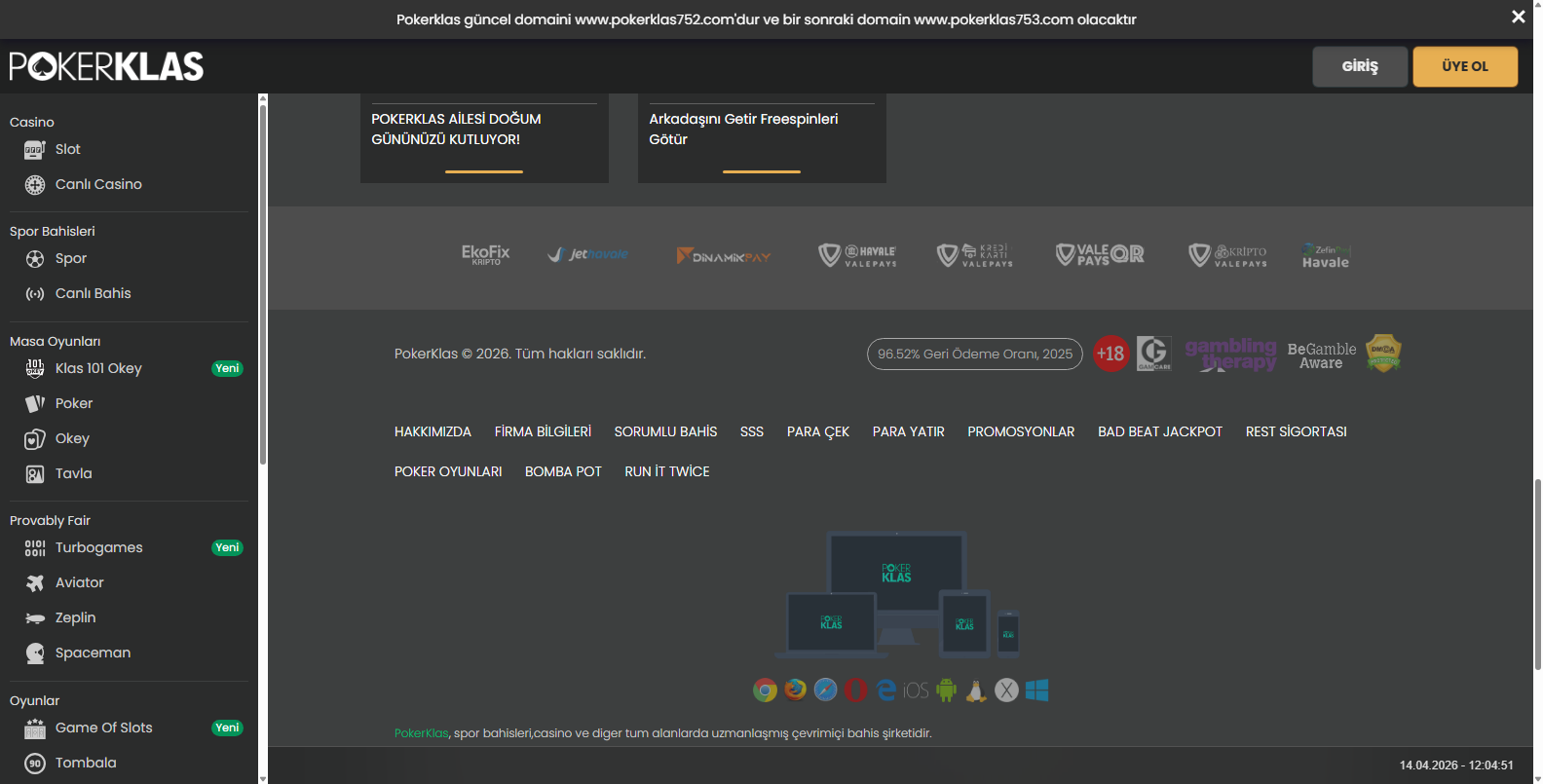Go to the PARA YATIR page
Viewport: 1543px width, 784px height.
tap(909, 431)
